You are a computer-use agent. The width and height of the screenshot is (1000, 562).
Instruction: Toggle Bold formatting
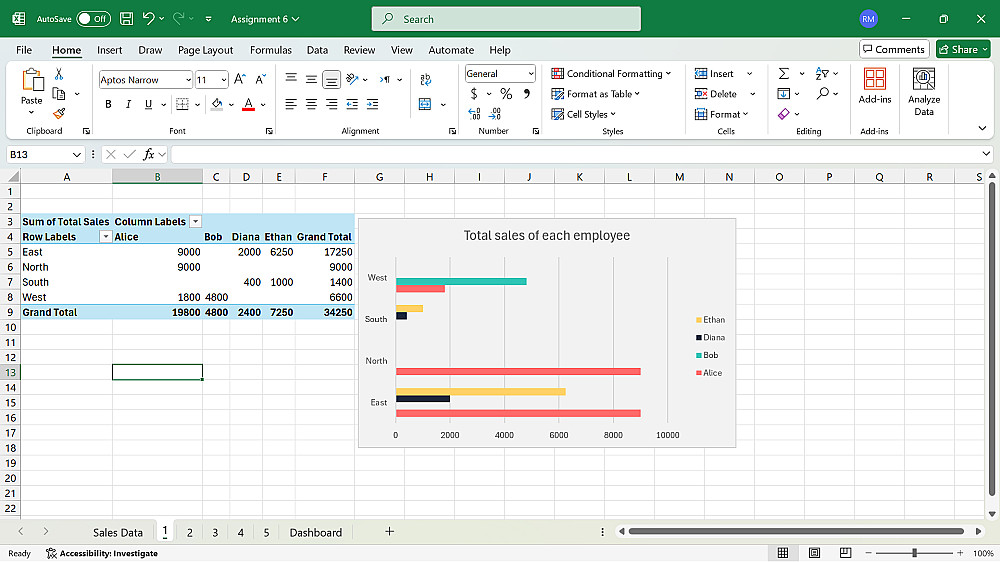point(108,104)
